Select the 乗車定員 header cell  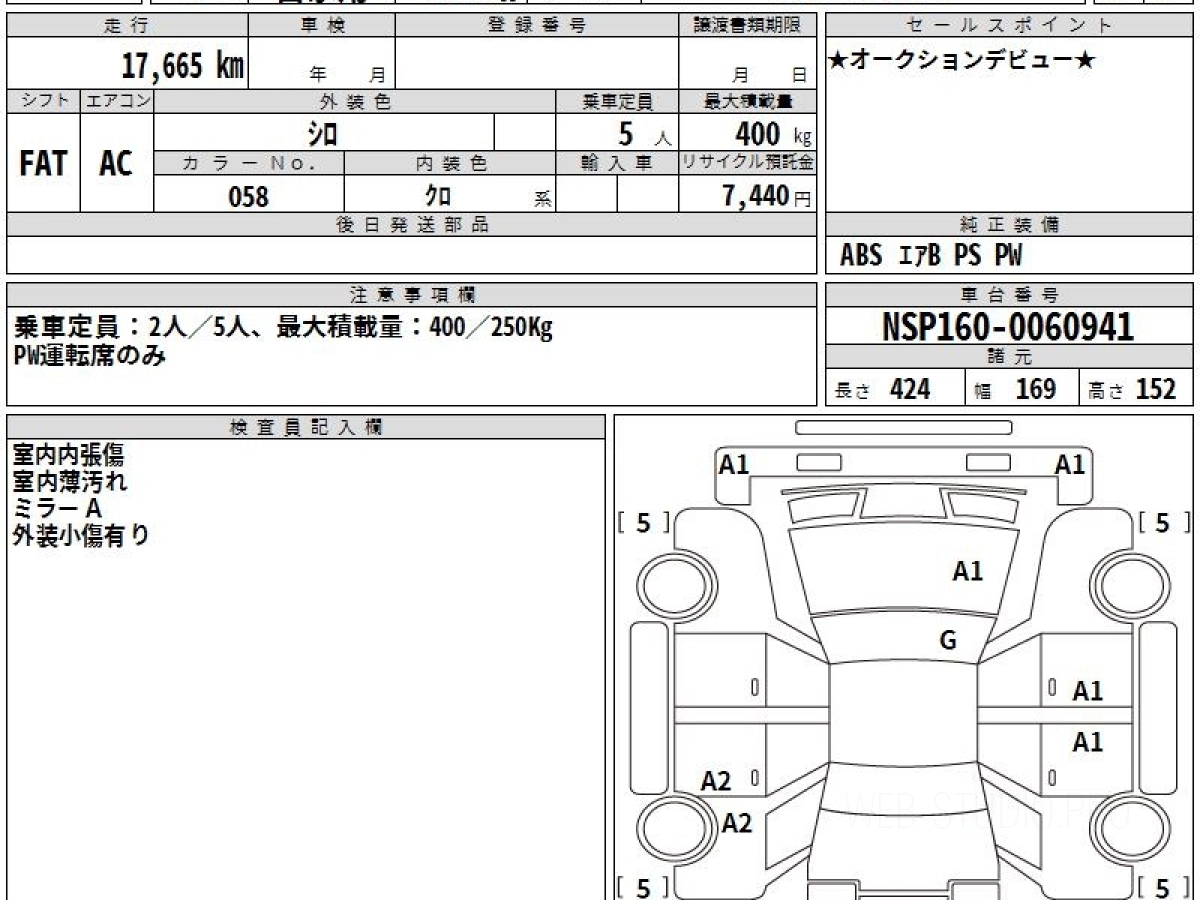pos(618,101)
